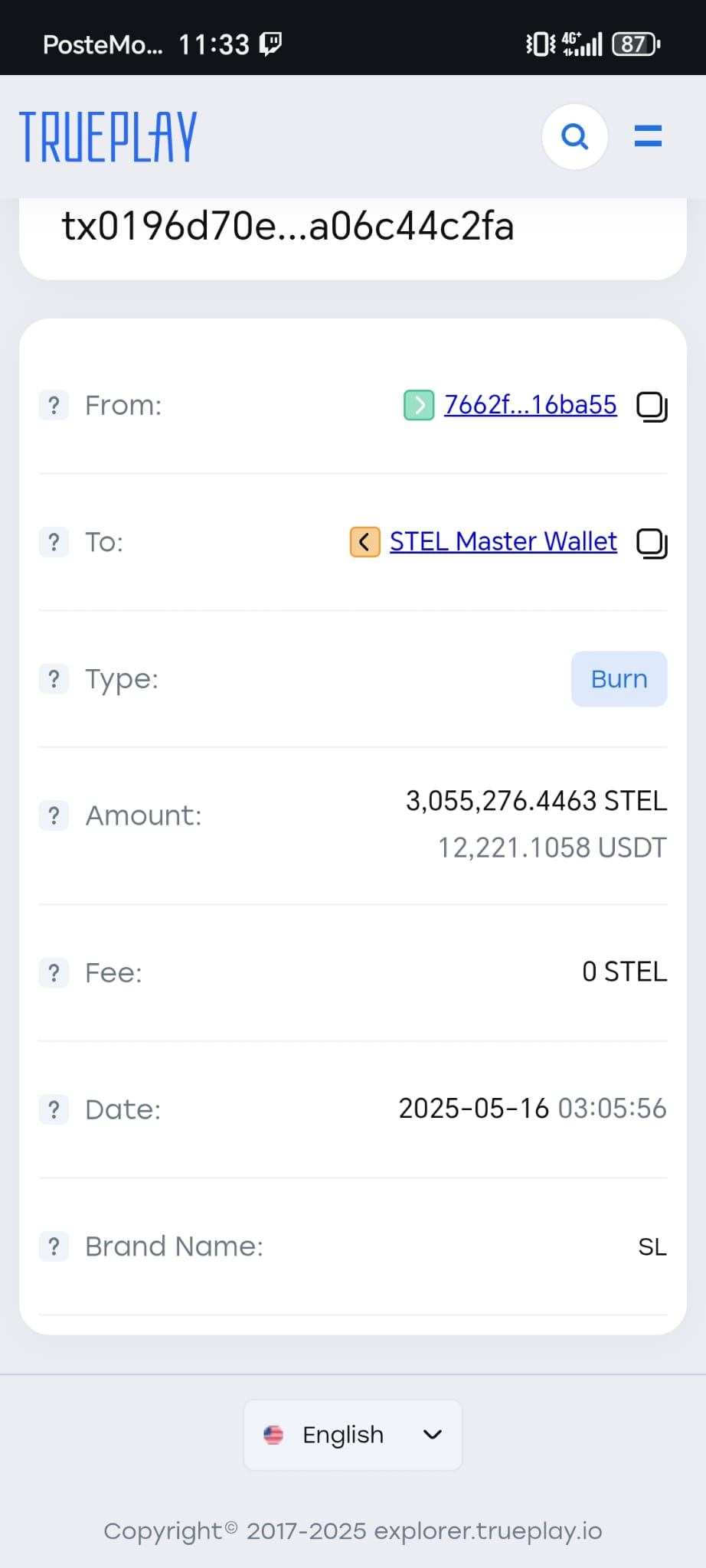Click the help icon next to Brand Name

click(54, 1246)
